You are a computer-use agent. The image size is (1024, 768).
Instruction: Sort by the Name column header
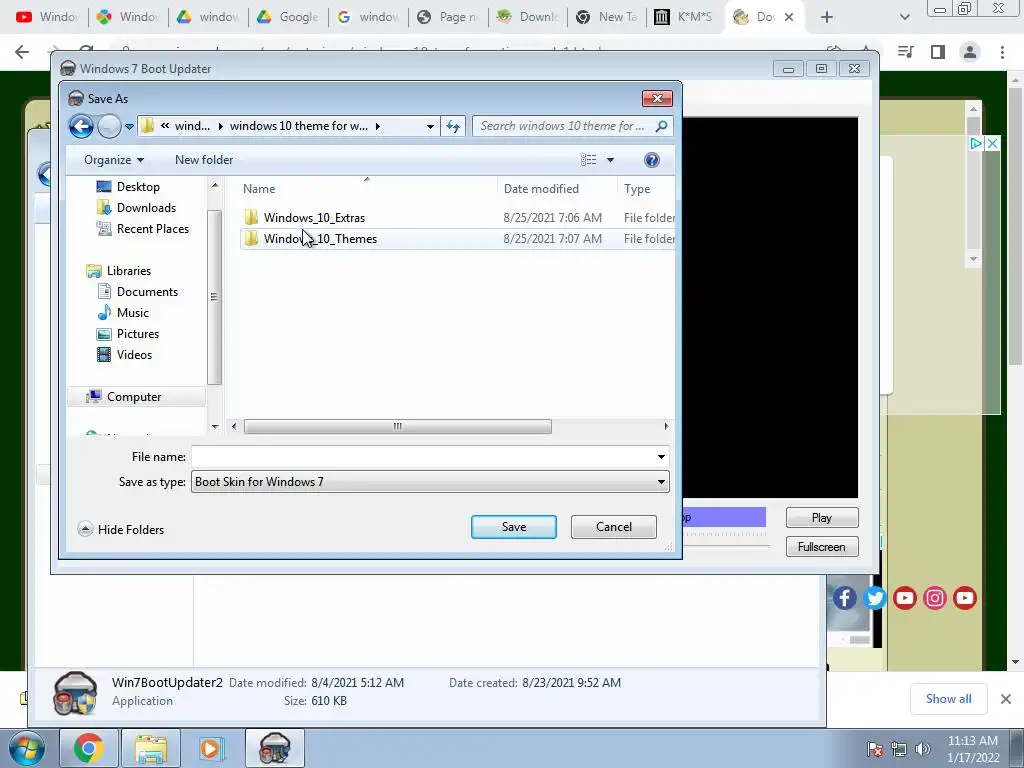[x=259, y=189]
